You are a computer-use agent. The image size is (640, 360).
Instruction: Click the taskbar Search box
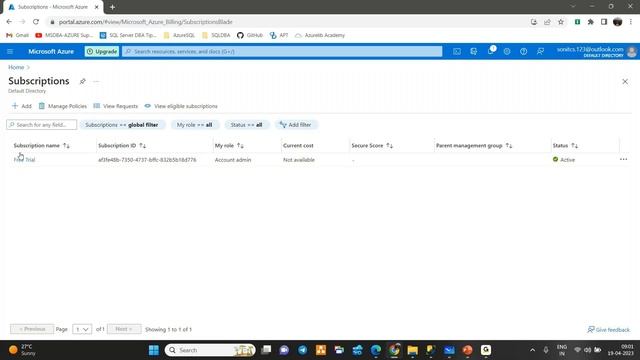210,350
